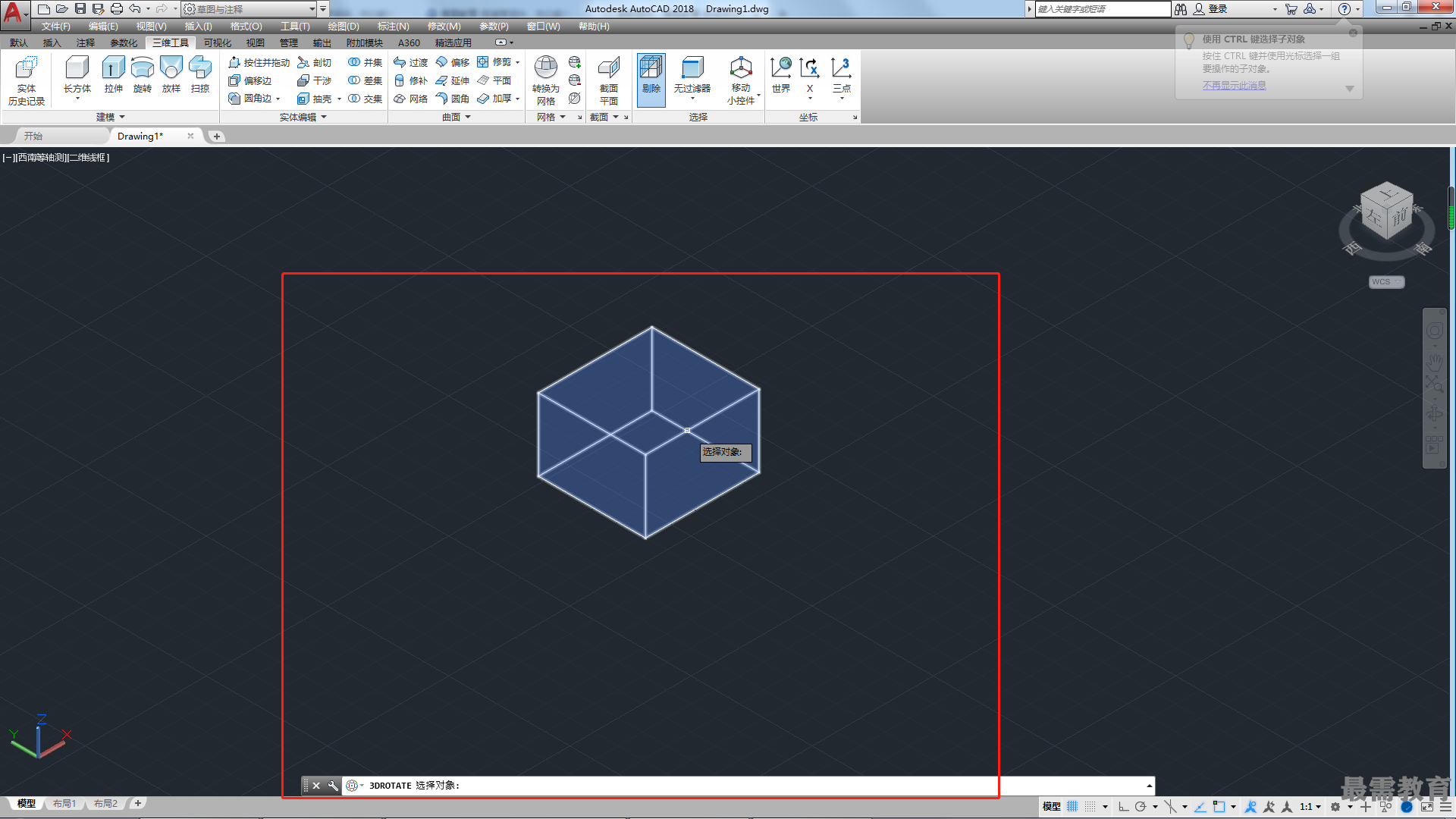Click the keyword search field

click(1103, 9)
